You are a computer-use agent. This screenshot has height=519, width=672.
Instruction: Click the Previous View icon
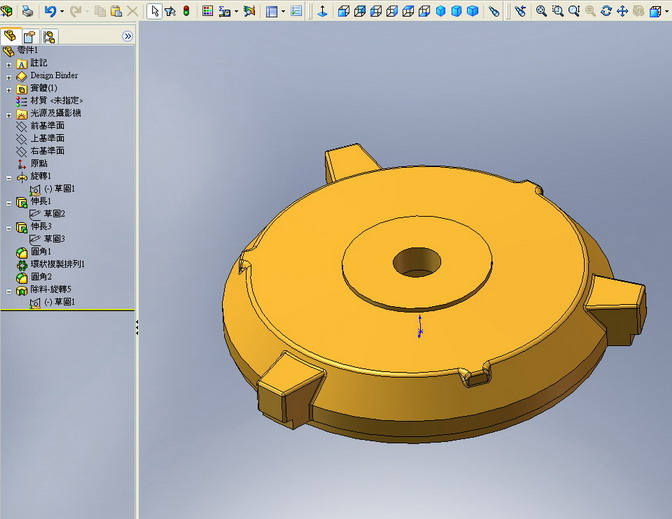tap(520, 11)
